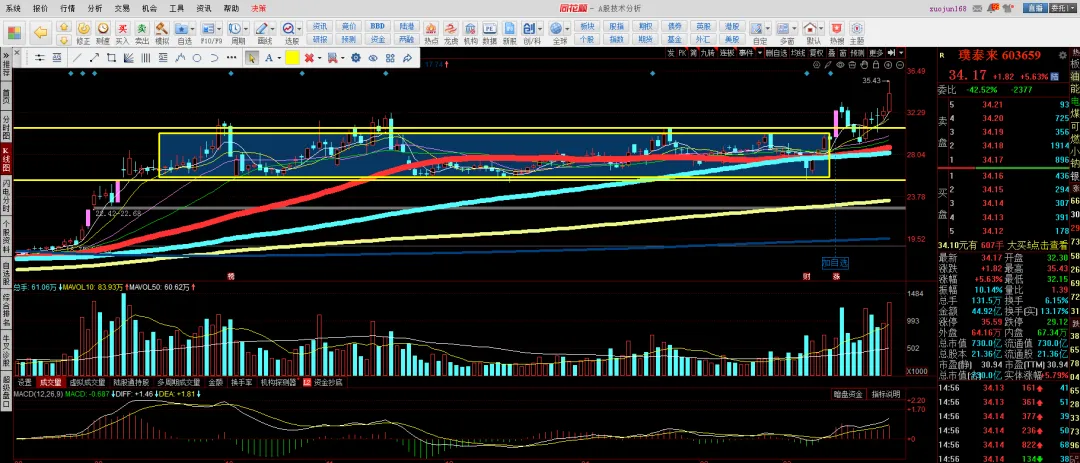The height and width of the screenshot is (463, 1080).
Task: Toggle 复权 price adjustment option
Action: [816, 52]
